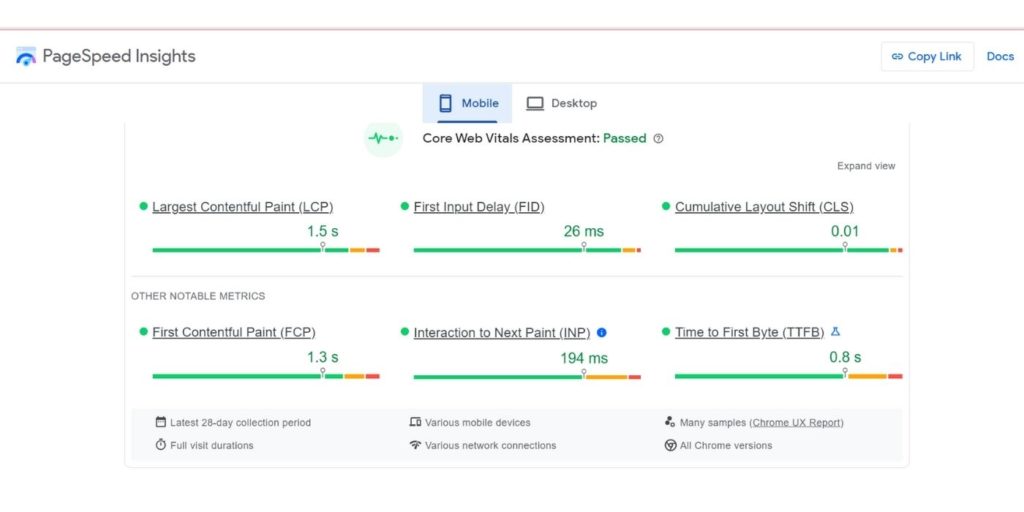Click the Latest 28-day collection period text
The width and height of the screenshot is (1024, 512).
point(240,423)
